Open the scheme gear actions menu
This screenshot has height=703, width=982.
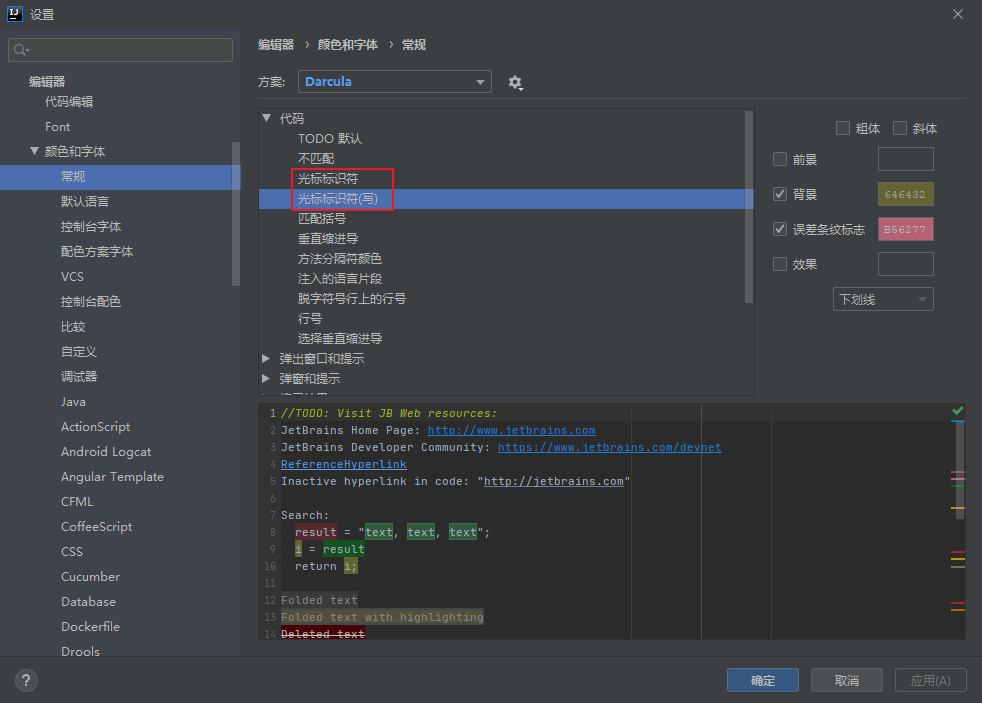515,83
